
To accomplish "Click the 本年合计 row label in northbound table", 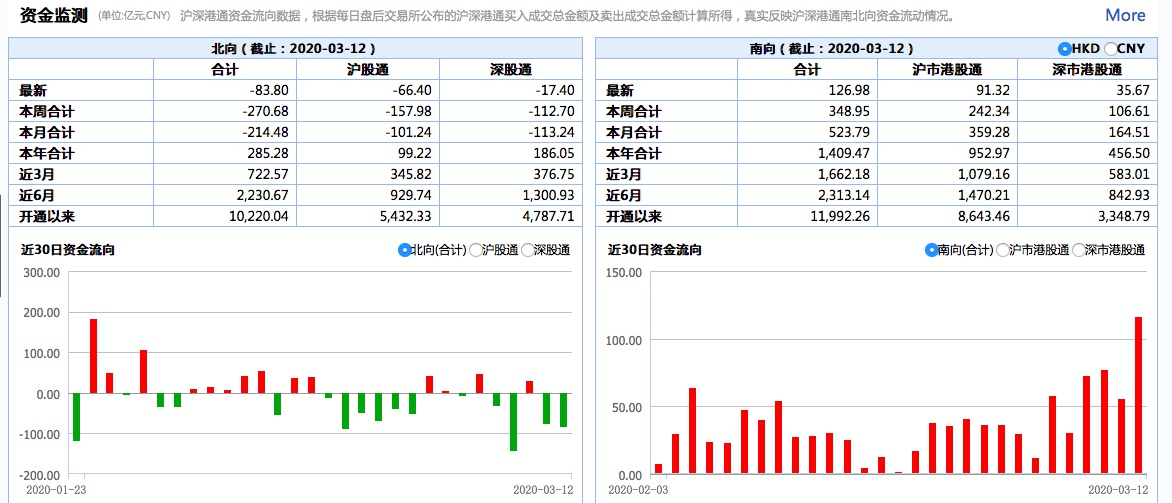I will 47,154.
